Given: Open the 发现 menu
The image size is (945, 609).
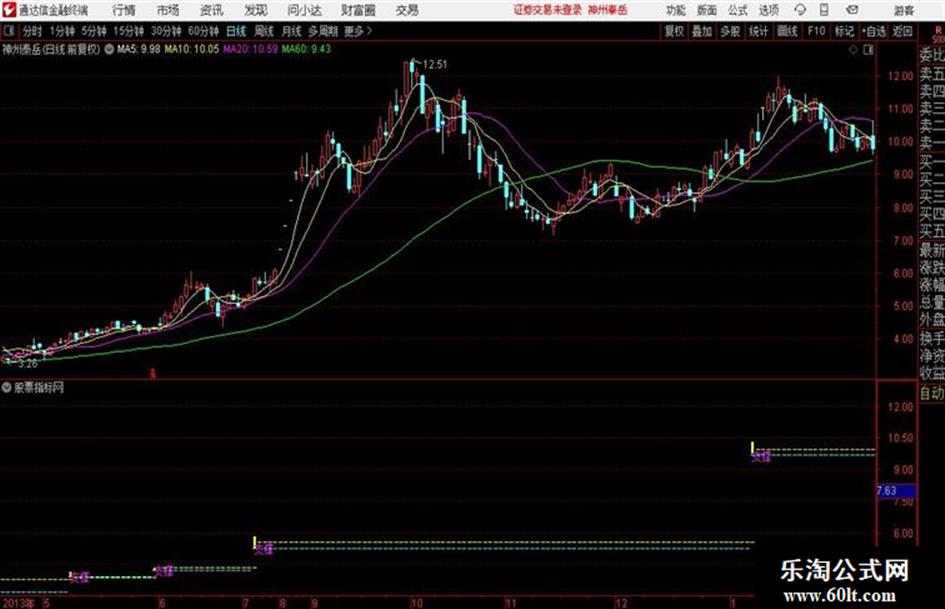Looking at the screenshot, I should [256, 10].
